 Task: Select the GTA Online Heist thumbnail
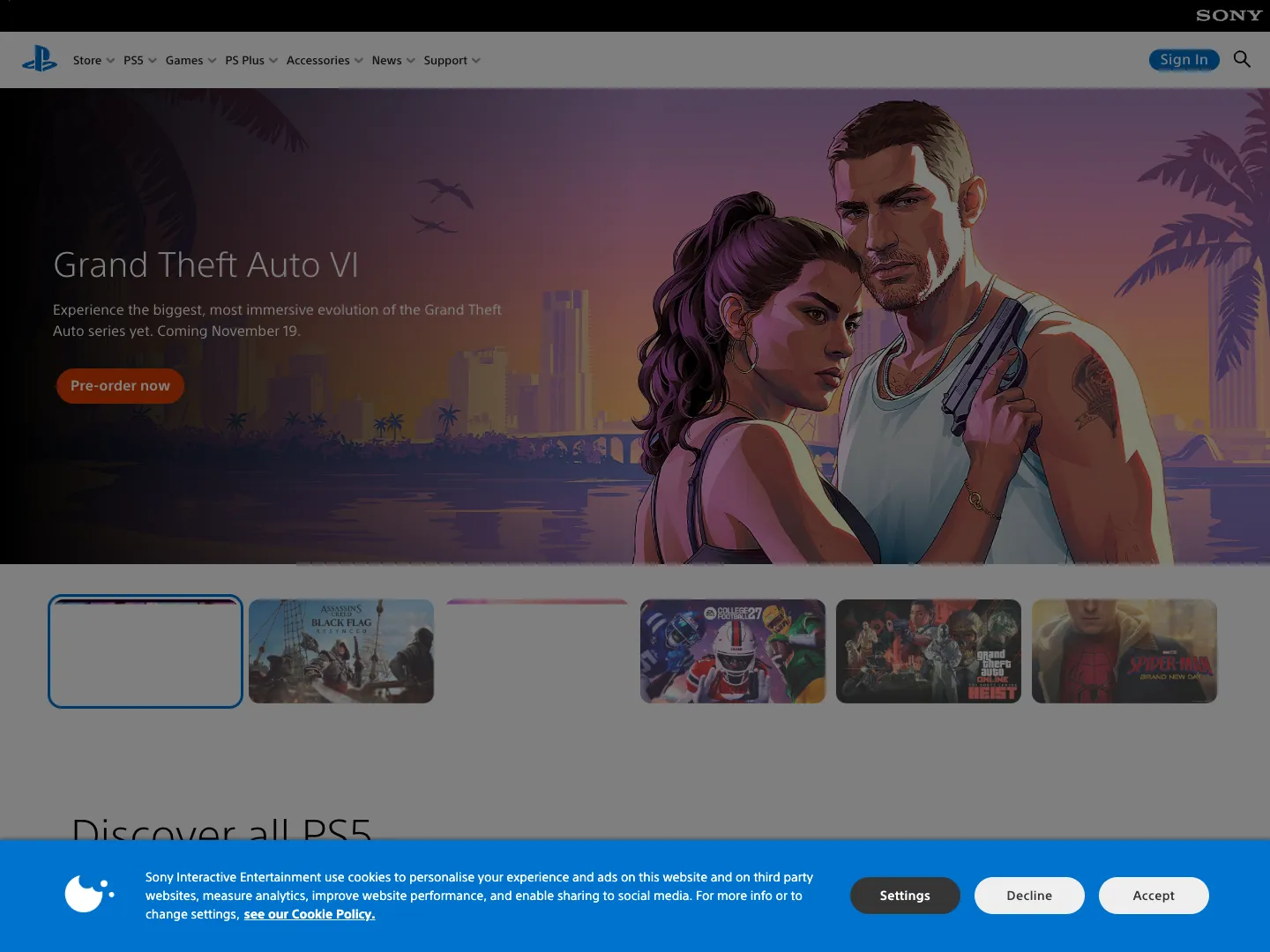click(x=929, y=651)
